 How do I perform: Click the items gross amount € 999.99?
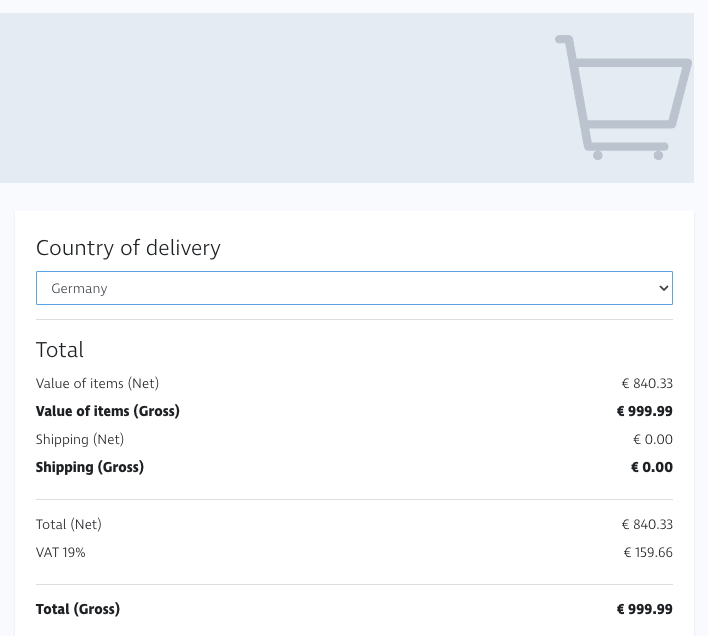coord(645,411)
